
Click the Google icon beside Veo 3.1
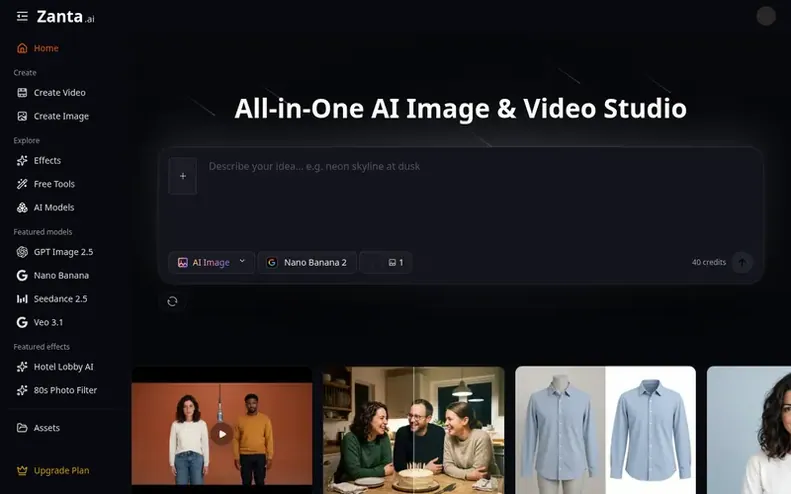tap(22, 322)
